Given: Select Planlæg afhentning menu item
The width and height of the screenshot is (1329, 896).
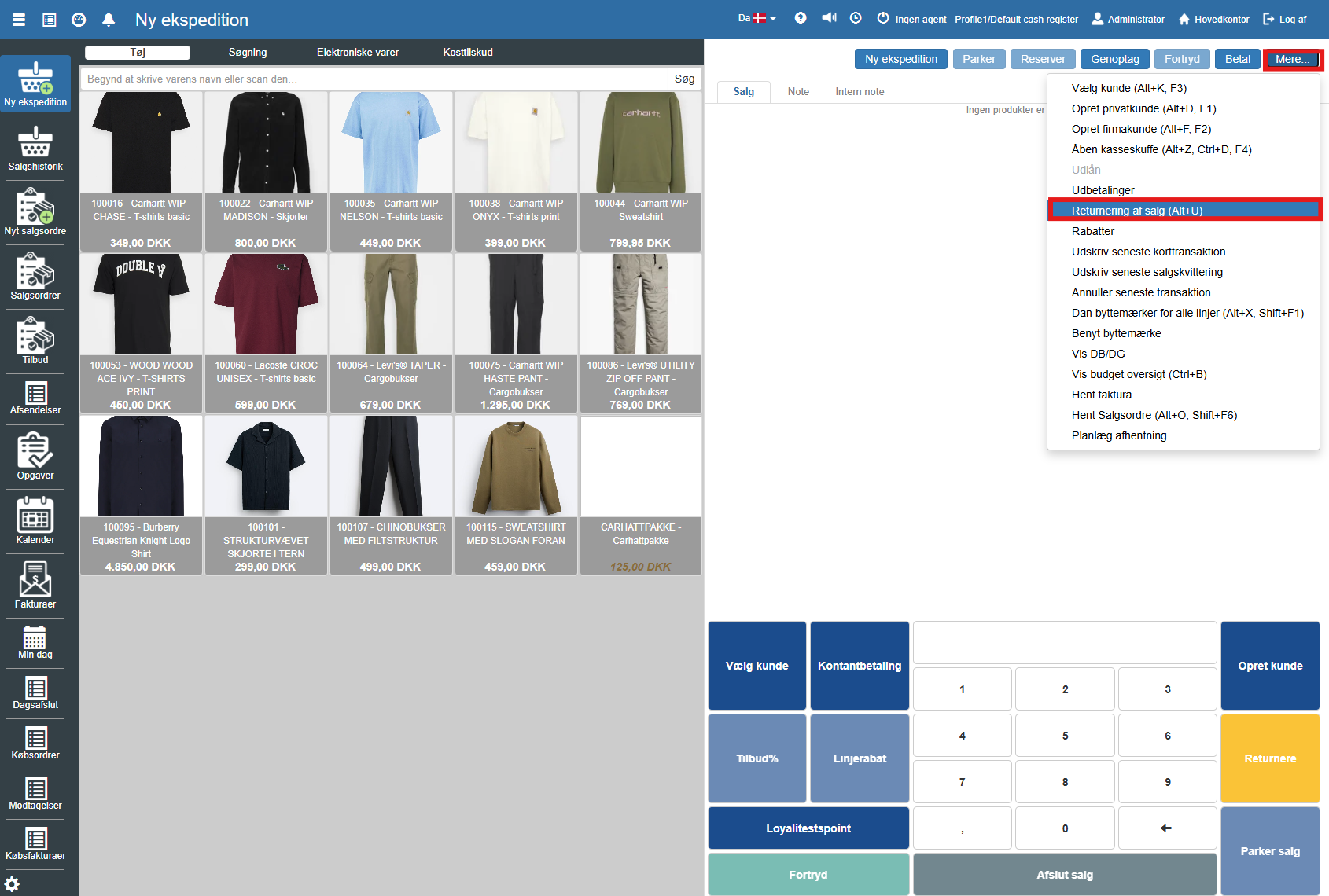Looking at the screenshot, I should [x=1184, y=435].
